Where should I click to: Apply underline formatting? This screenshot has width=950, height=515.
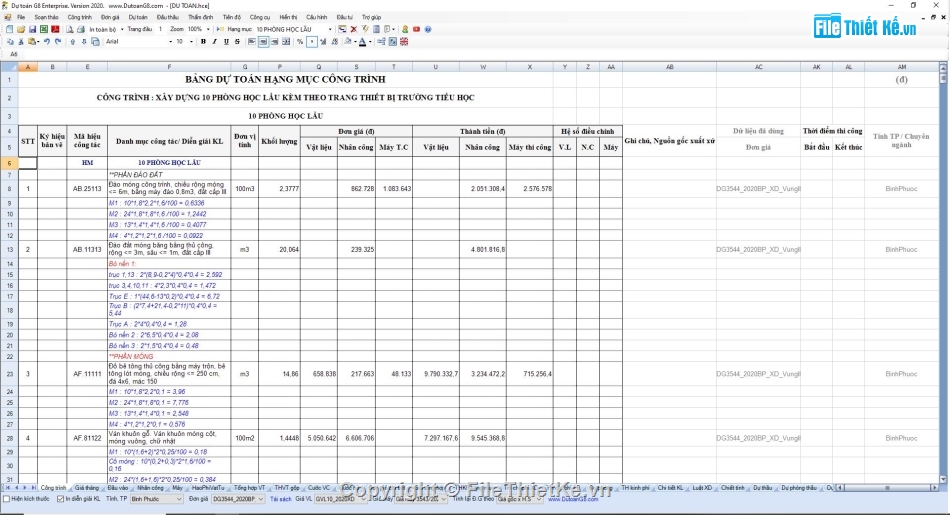pyautogui.click(x=226, y=42)
